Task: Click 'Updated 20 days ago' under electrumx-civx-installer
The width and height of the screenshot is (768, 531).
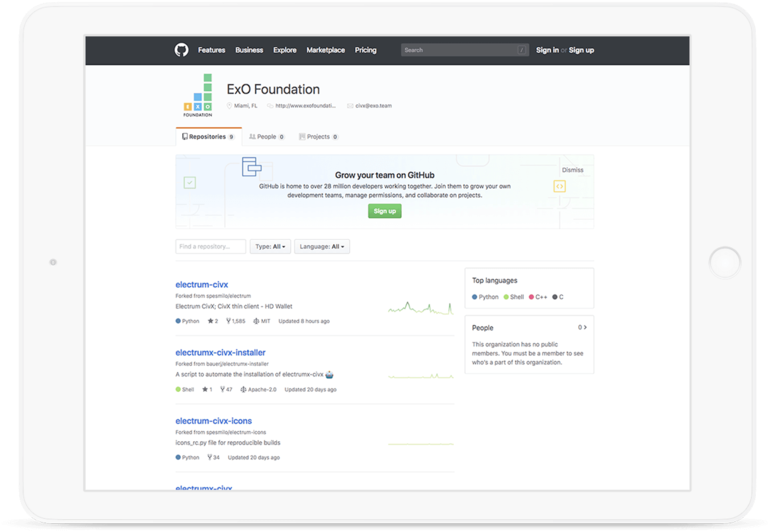Action: click(x=311, y=389)
